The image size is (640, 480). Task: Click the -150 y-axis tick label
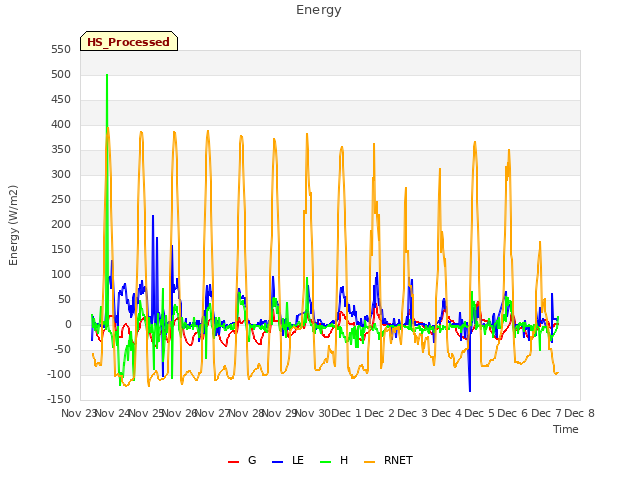click(59, 399)
